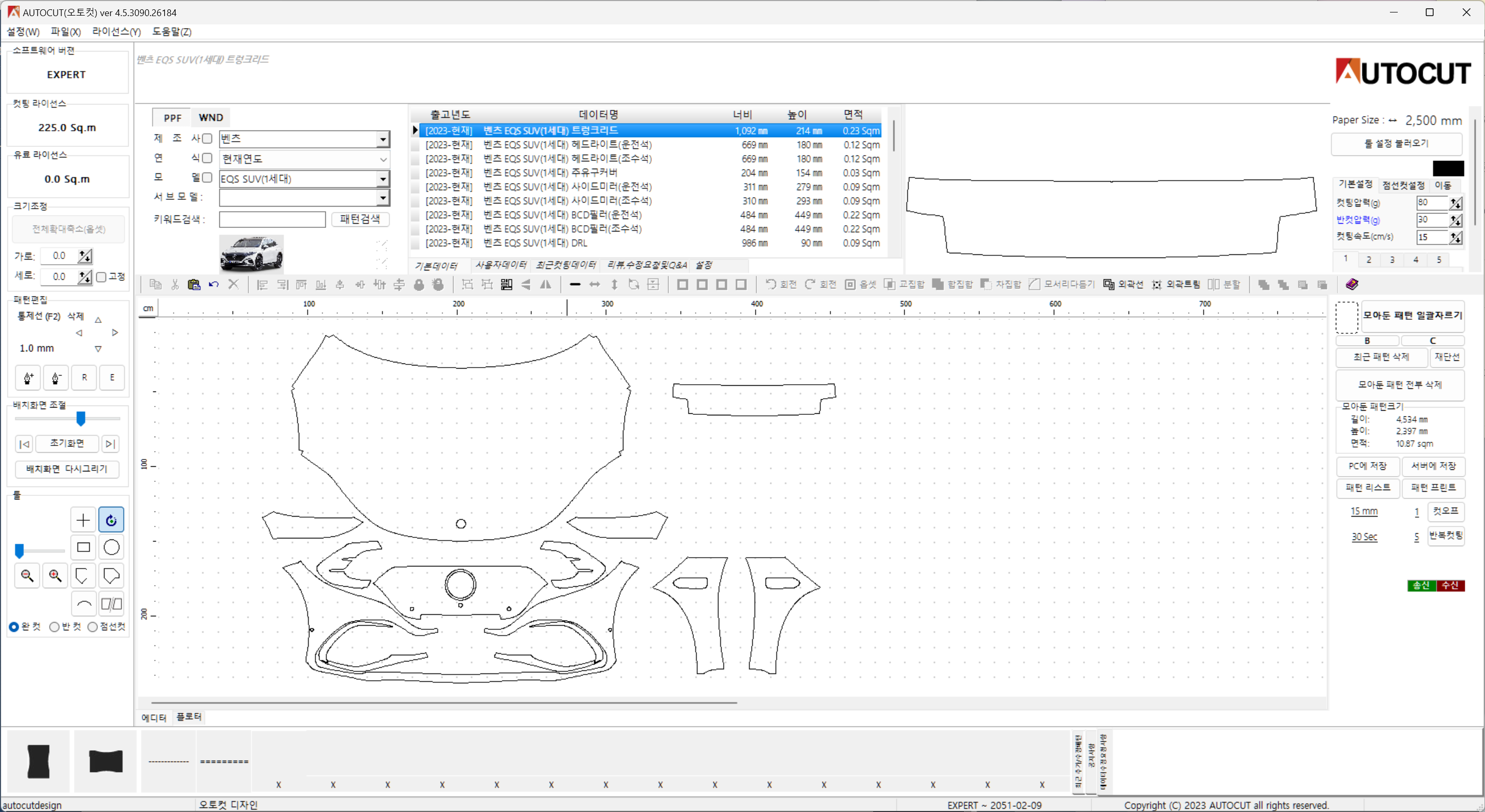Click the 툴 panel slider handle
Viewport: 1485px width, 812px height.
(x=20, y=551)
